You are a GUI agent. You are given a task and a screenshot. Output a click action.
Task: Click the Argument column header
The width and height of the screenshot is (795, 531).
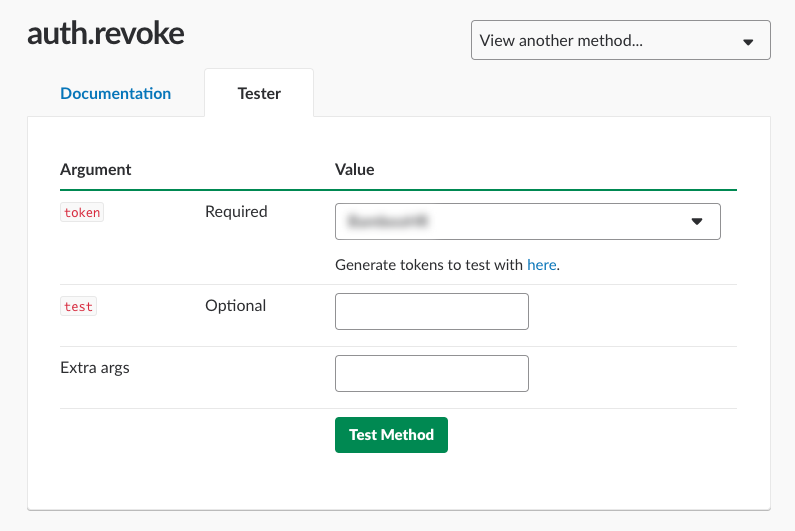point(96,169)
